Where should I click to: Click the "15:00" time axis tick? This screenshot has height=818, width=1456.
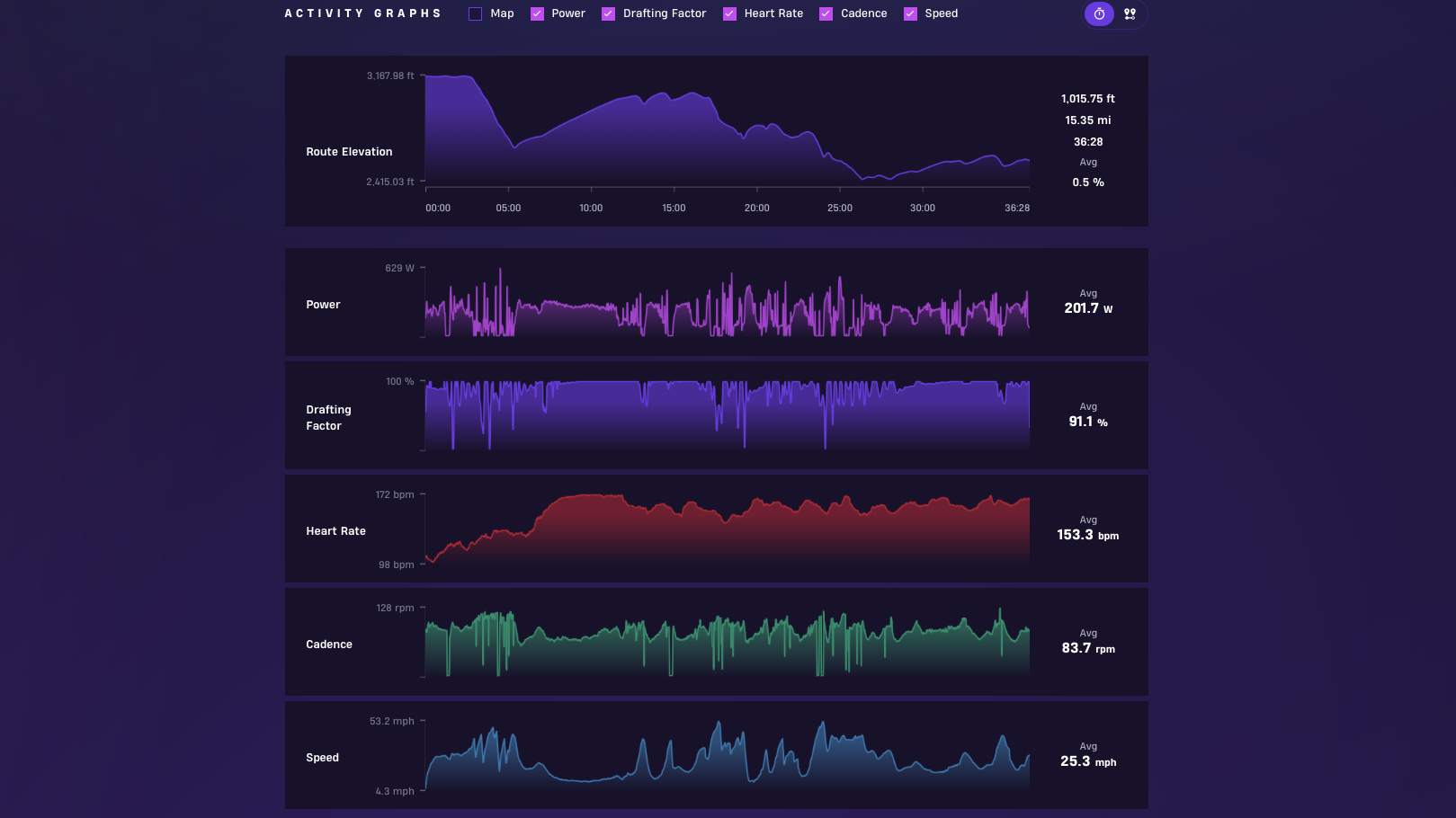coord(674,208)
